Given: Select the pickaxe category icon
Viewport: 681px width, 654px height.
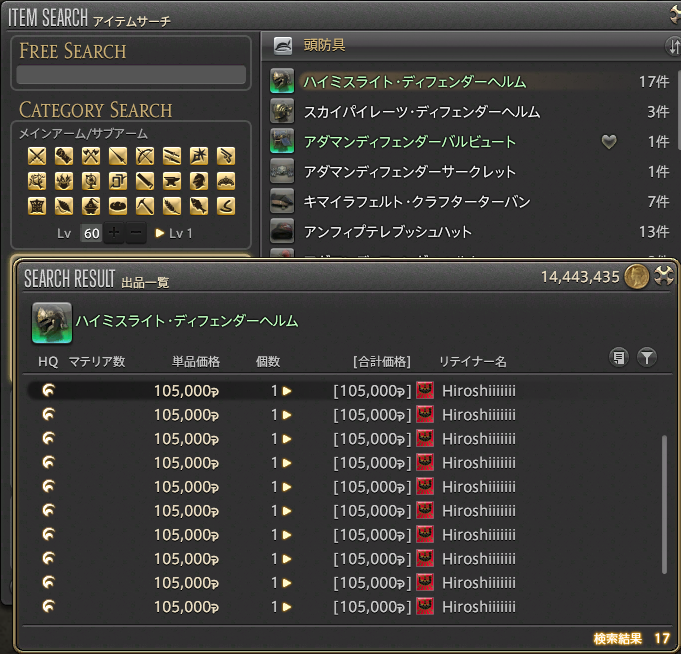Looking at the screenshot, I should point(145,206).
